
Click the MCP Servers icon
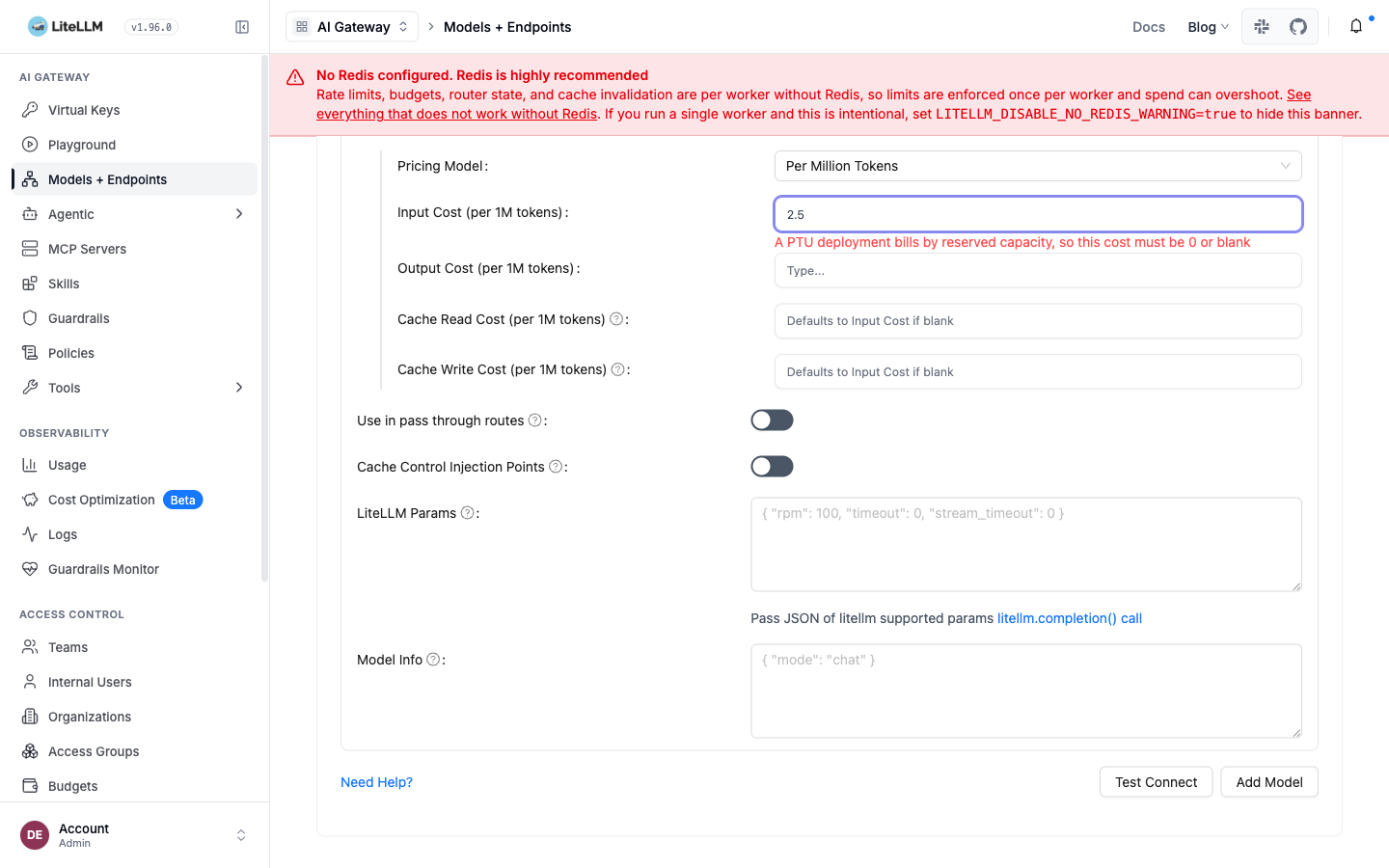tap(30, 249)
